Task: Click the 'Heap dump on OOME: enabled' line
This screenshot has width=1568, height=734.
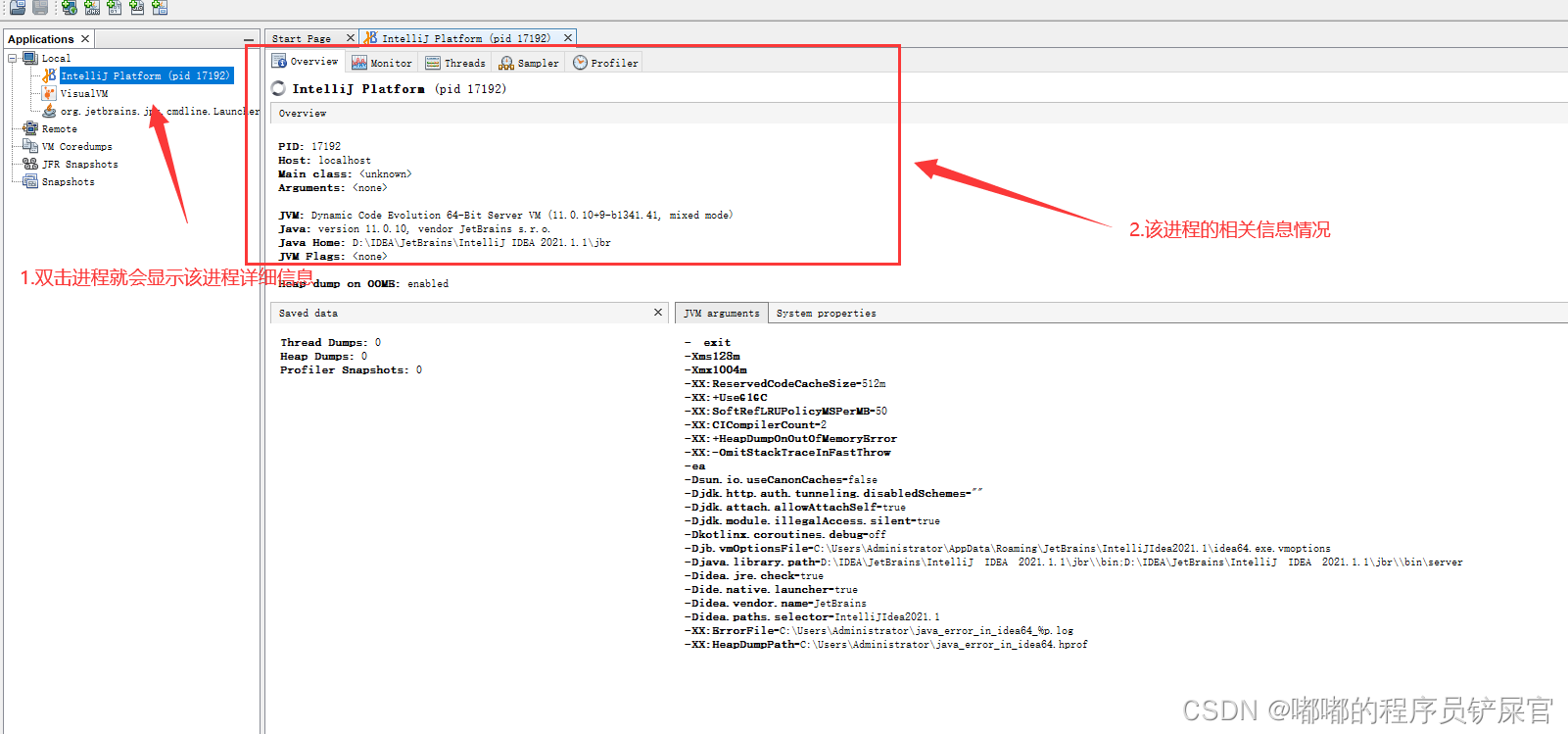Action: pyautogui.click(x=363, y=284)
